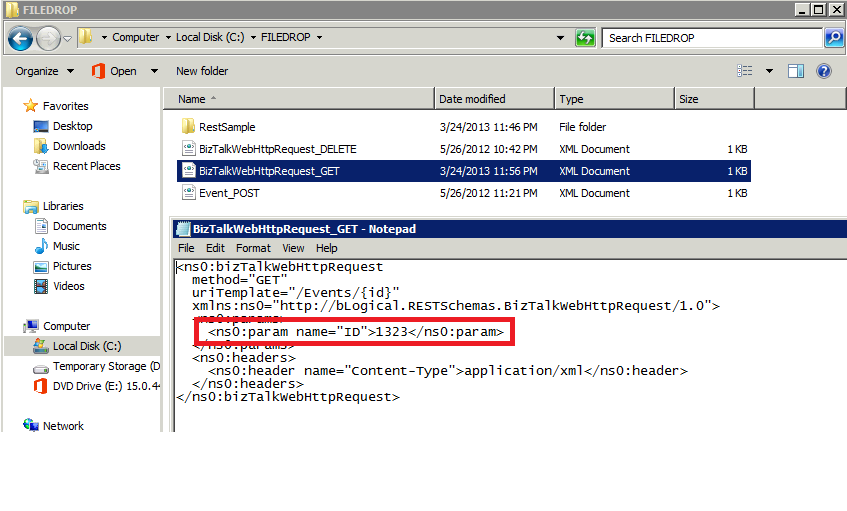Screen dimensions: 847x511
Task: Create a New folder
Action: [x=202, y=71]
